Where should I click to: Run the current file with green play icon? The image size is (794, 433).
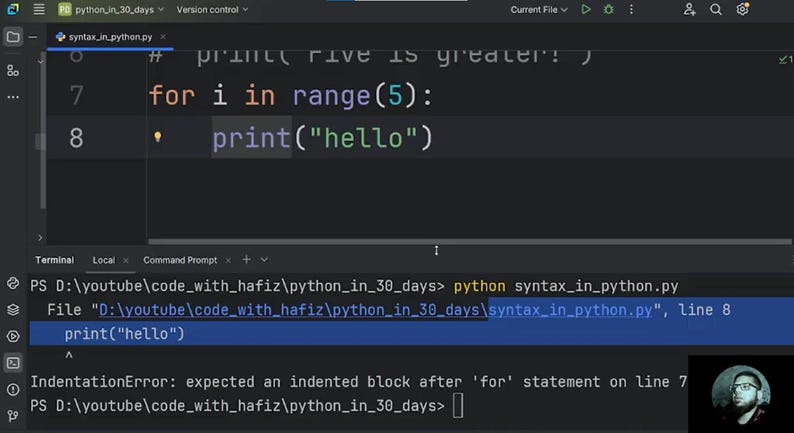tap(586, 10)
